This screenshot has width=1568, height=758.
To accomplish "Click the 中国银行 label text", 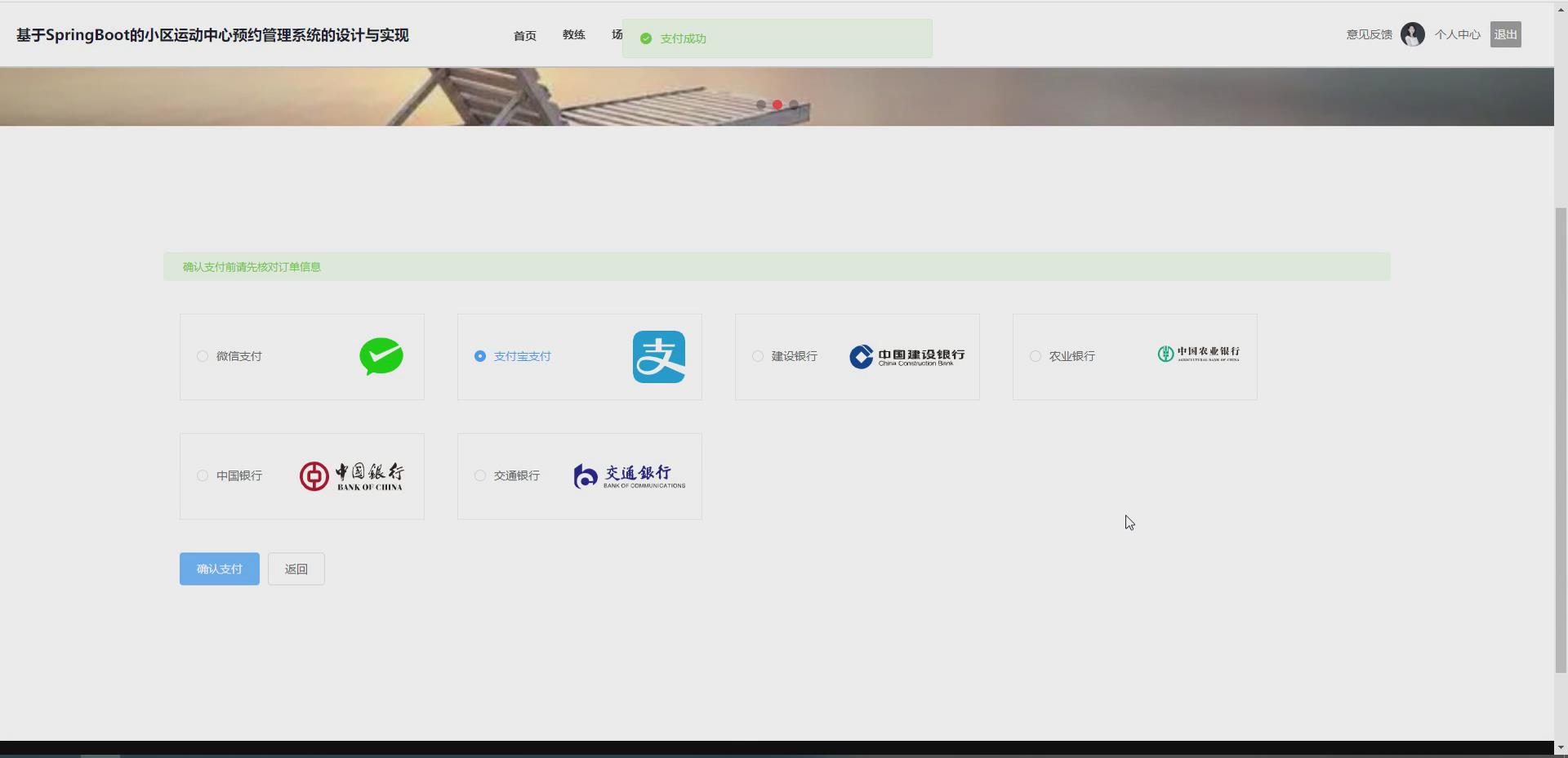I will 239,475.
